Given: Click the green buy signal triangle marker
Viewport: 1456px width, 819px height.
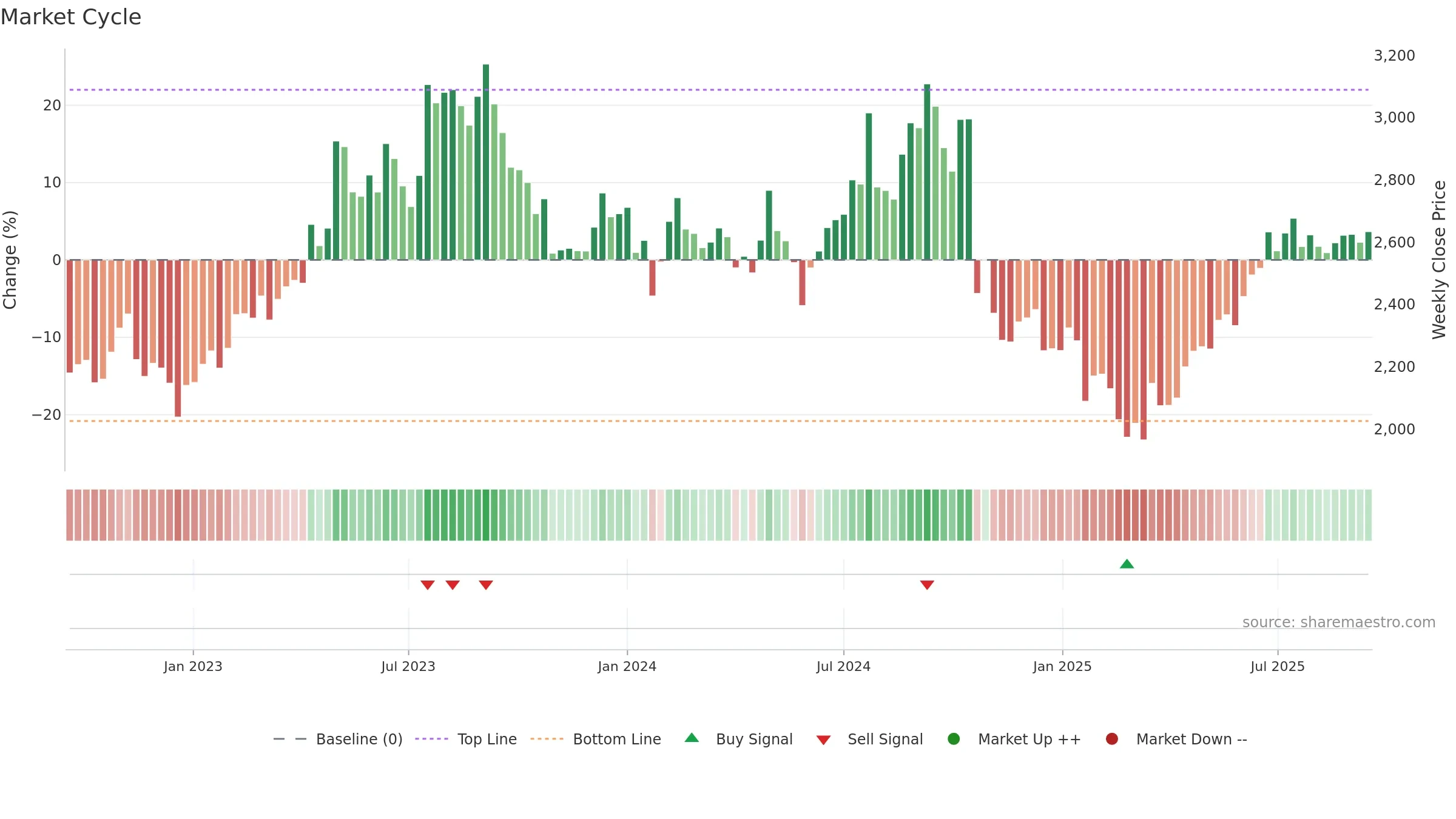Looking at the screenshot, I should [x=1127, y=564].
